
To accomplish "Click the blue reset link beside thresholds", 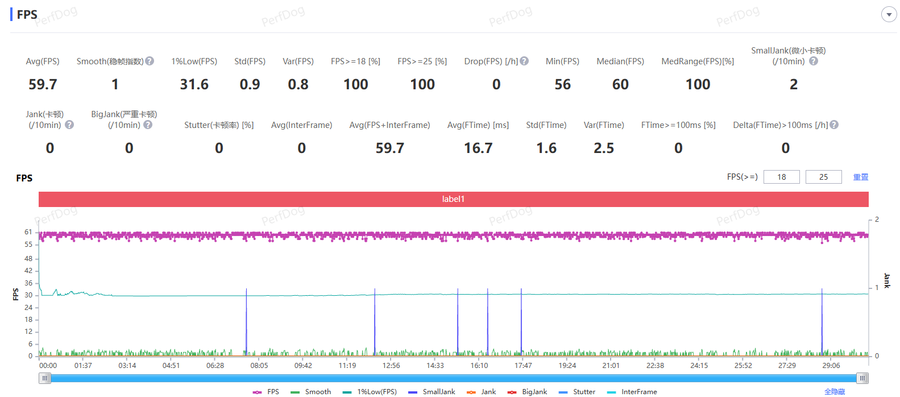I will pos(860,177).
